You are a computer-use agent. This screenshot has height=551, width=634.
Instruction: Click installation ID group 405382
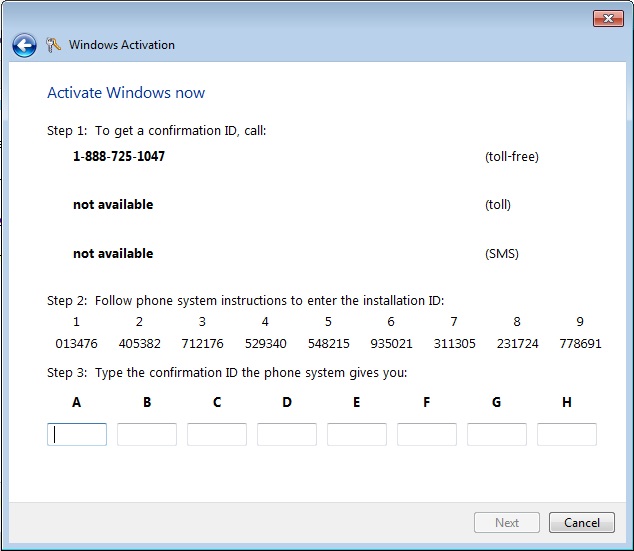tap(139, 344)
